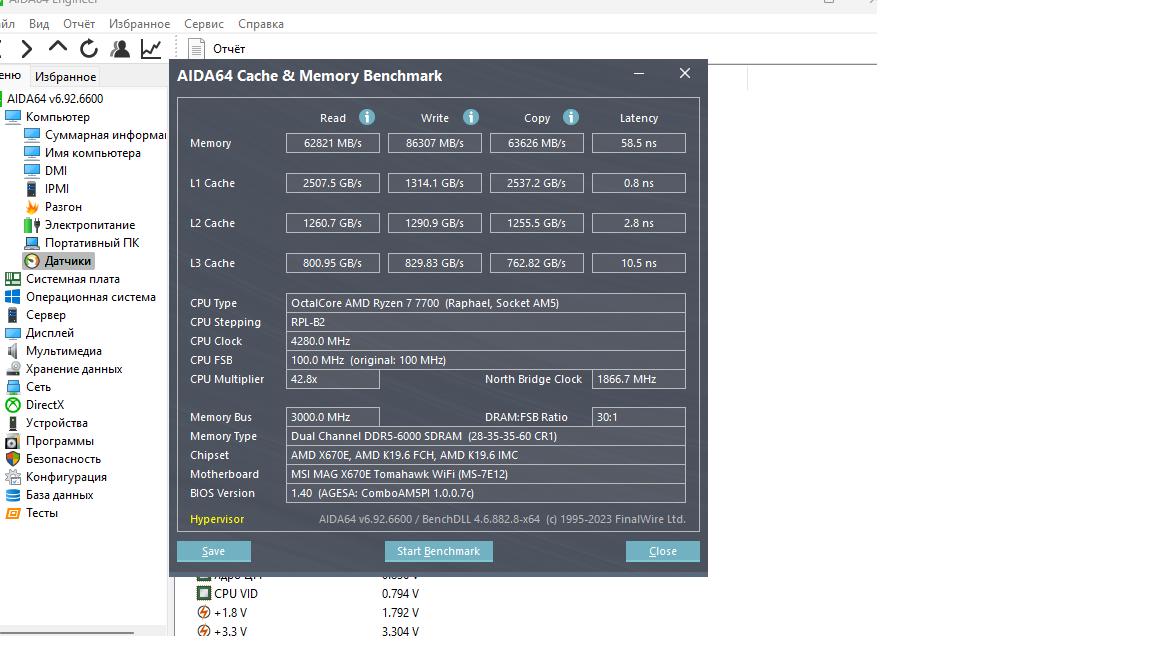This screenshot has height=648, width=1152.
Task: Open the Сервис menu
Action: click(x=204, y=24)
